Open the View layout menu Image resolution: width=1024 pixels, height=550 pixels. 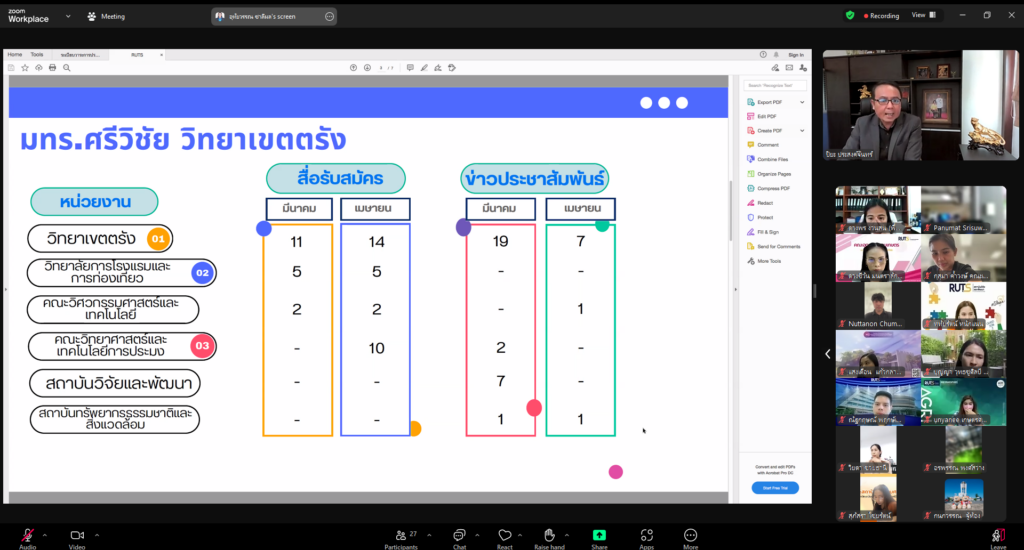[x=923, y=15]
